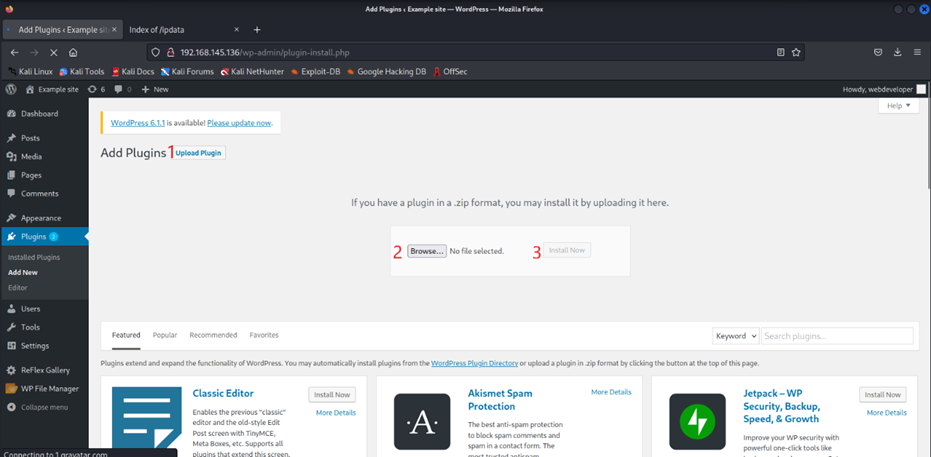This screenshot has height=457, width=931.
Task: Open Howdy, webdeveloper account menu
Action: point(884,89)
